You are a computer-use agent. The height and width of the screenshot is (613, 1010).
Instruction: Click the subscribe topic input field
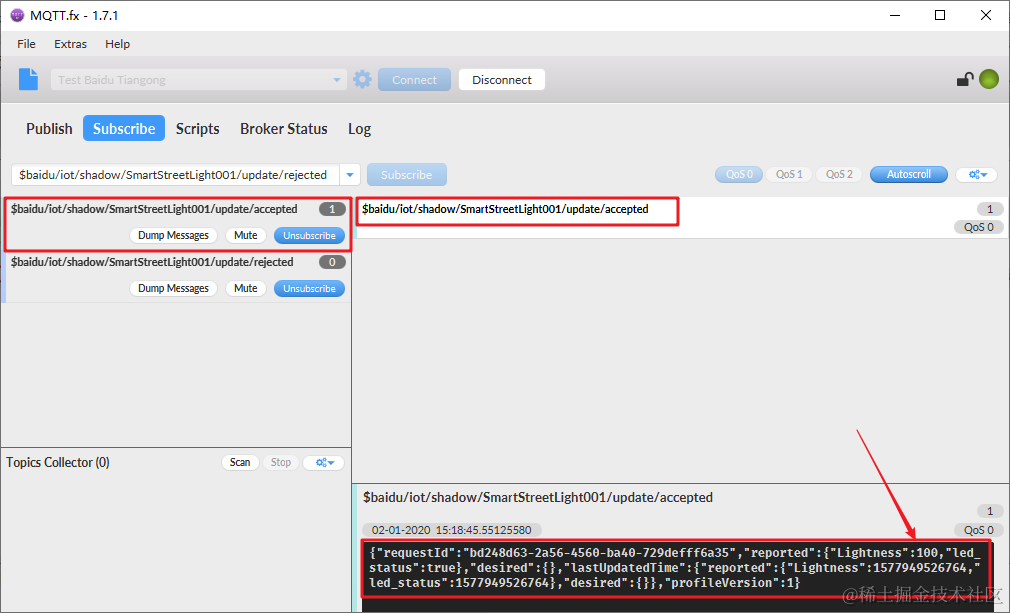(175, 174)
